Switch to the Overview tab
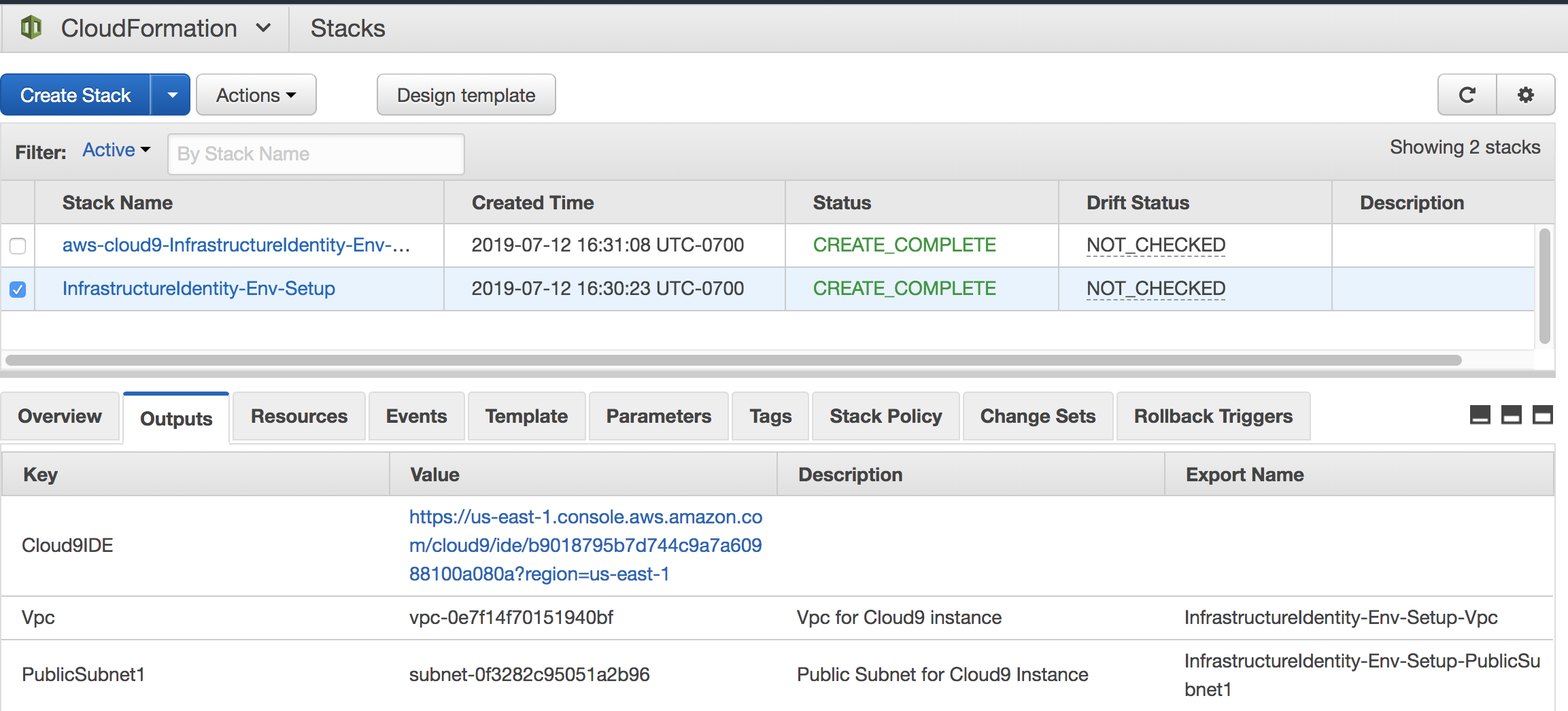The height and width of the screenshot is (711, 1568). tap(60, 416)
